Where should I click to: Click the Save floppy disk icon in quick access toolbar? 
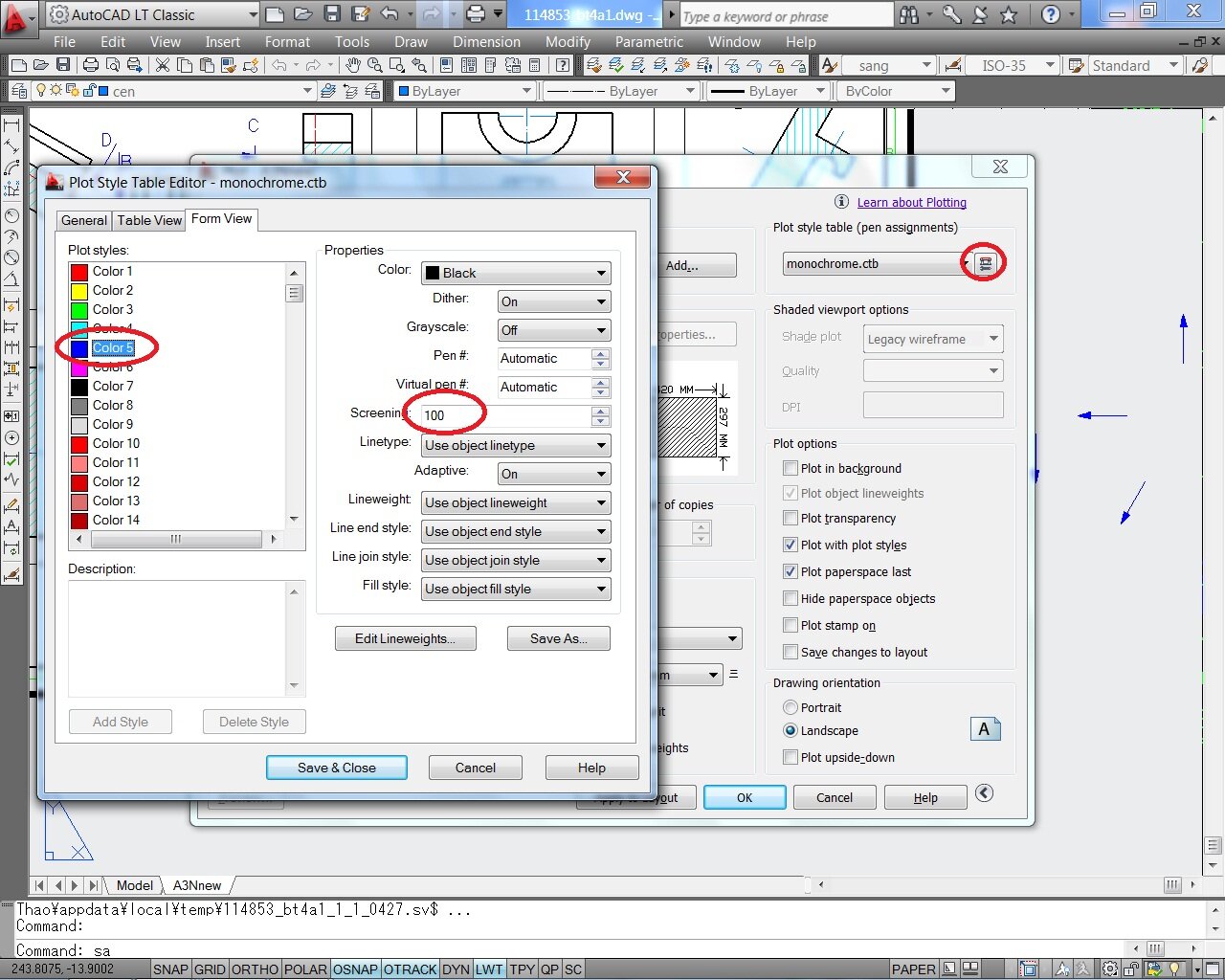tap(332, 14)
